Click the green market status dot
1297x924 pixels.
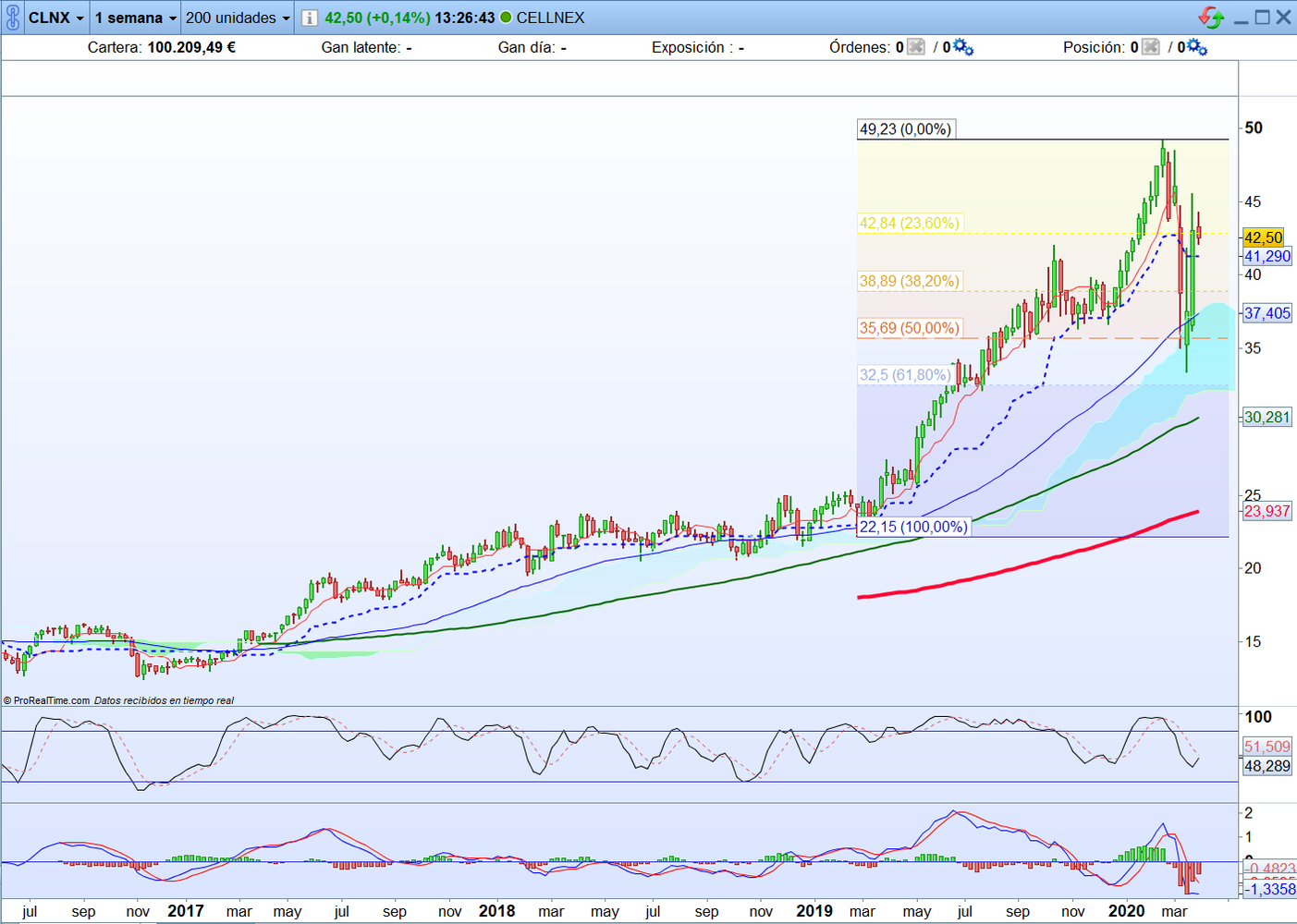tap(506, 18)
